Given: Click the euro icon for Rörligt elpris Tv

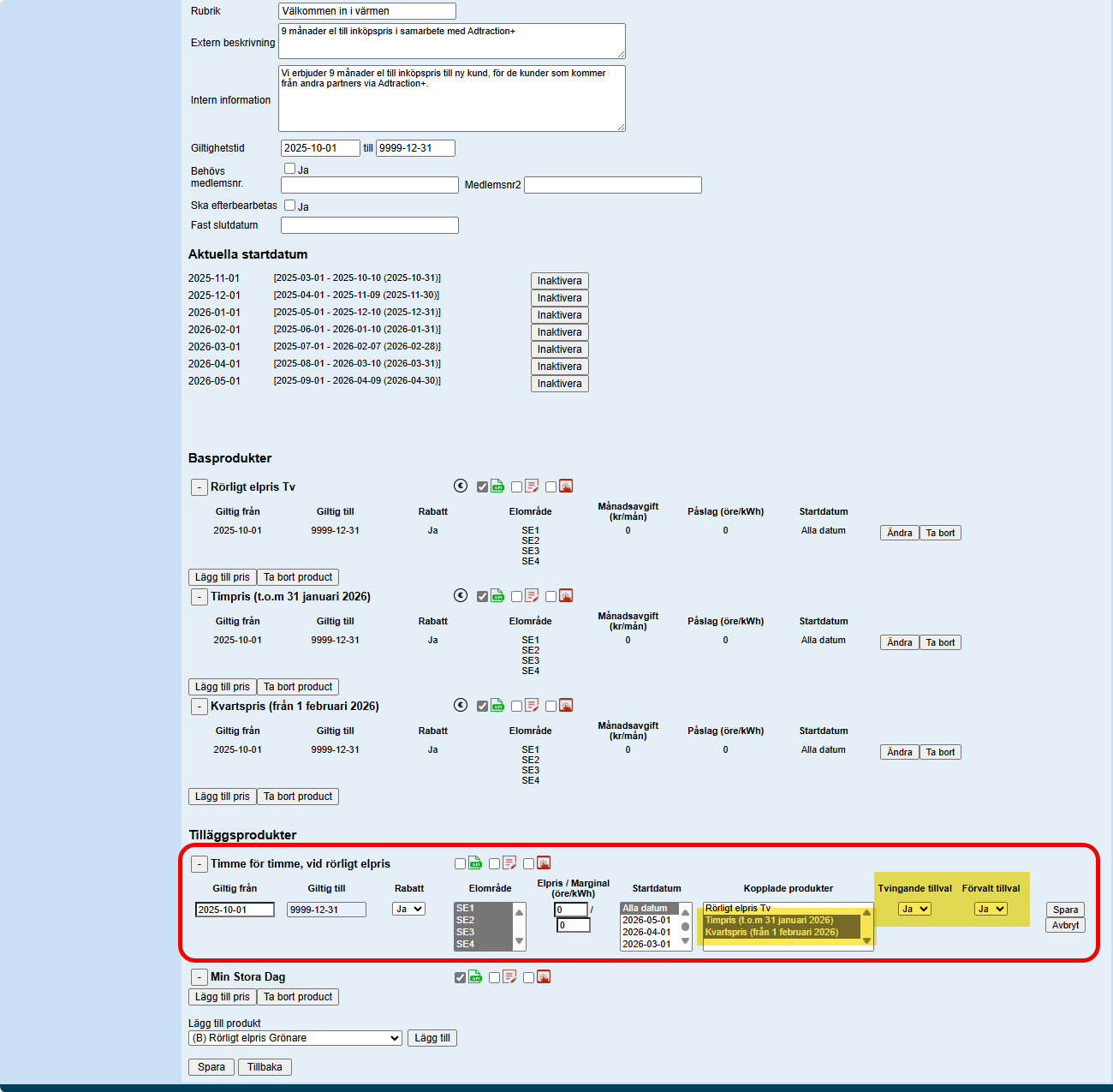Looking at the screenshot, I should (x=461, y=486).
